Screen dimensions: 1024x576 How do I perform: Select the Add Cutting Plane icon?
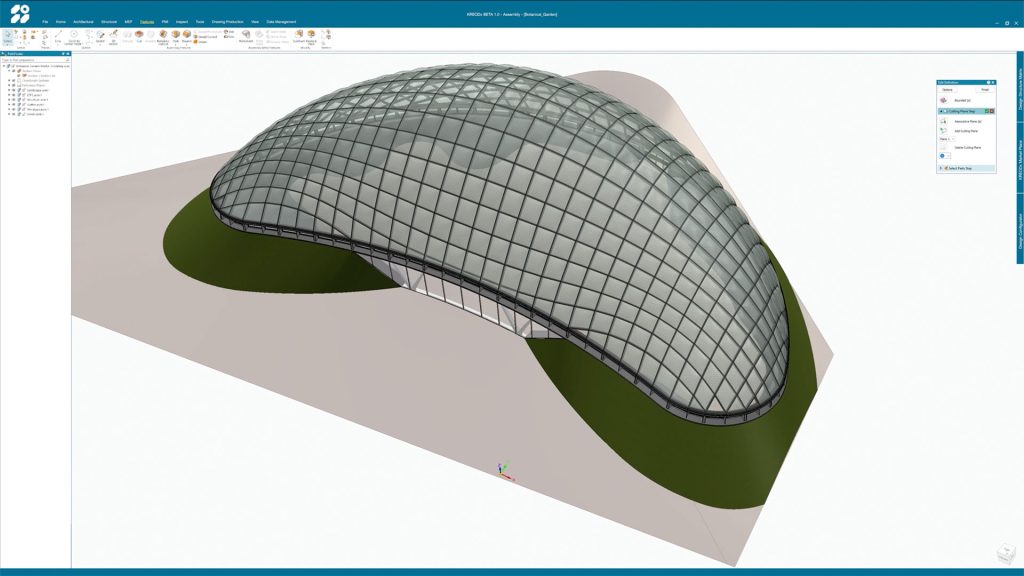(943, 130)
